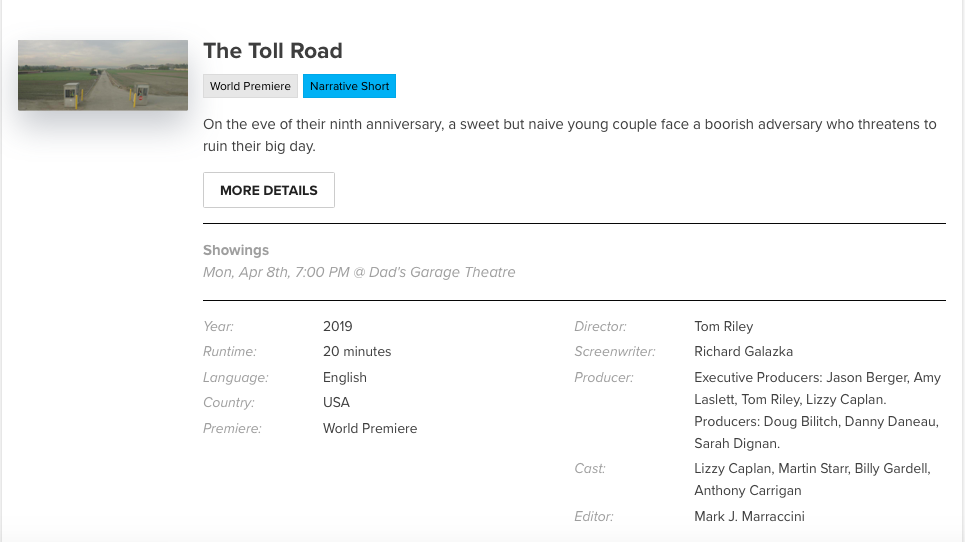Click the year value 2019
The width and height of the screenshot is (965, 542).
[x=338, y=326]
